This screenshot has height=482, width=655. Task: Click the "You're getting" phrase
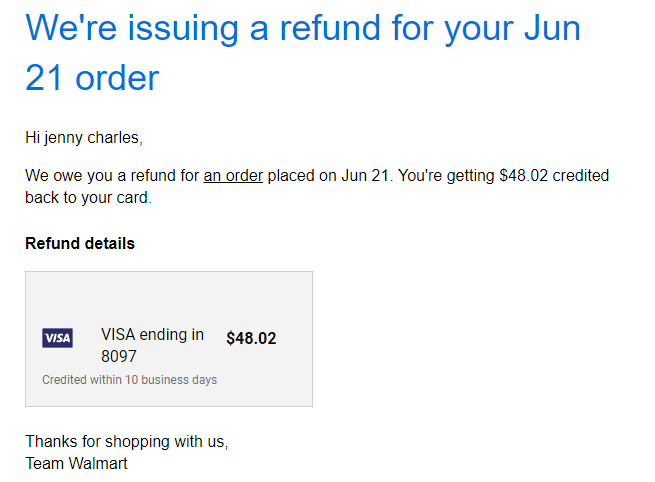pyautogui.click(x=446, y=175)
